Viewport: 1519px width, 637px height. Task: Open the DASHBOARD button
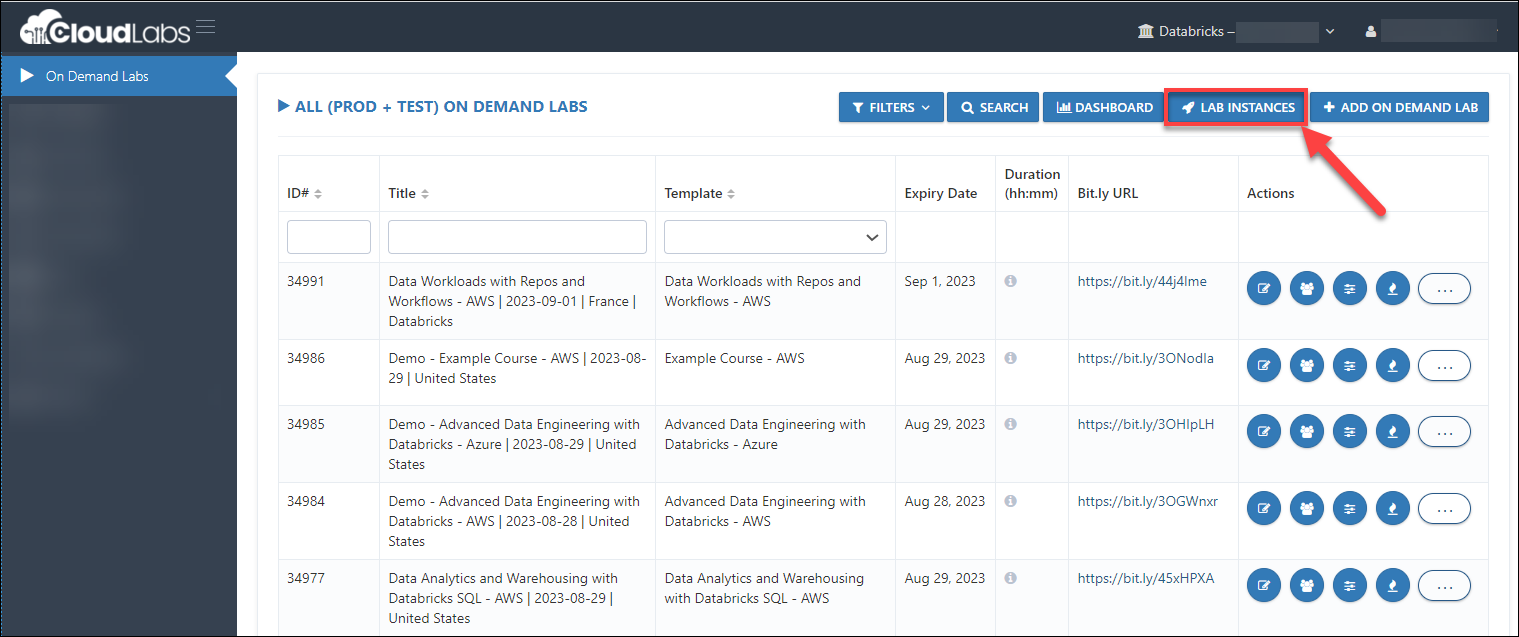click(1104, 107)
